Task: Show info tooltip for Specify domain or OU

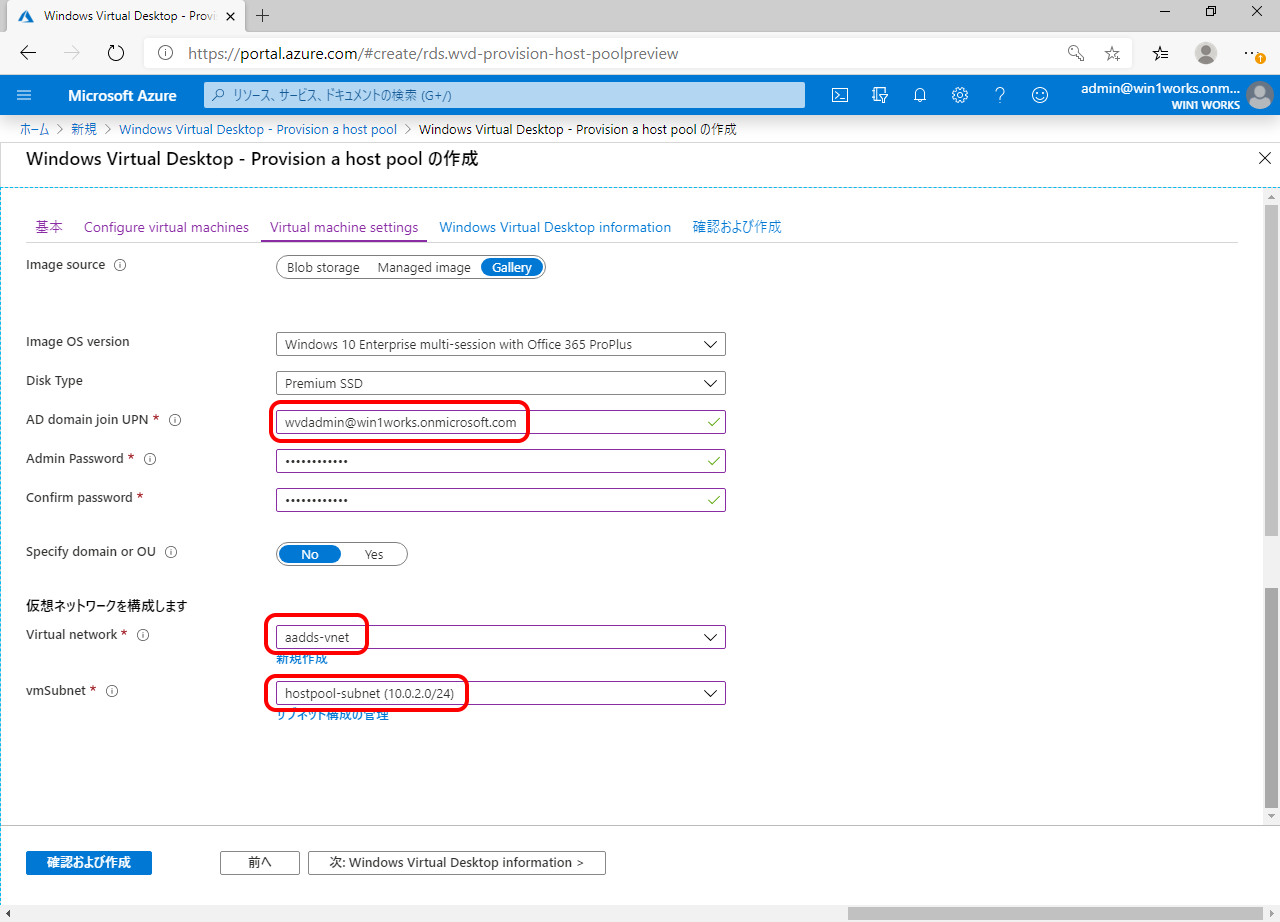Action: [171, 552]
